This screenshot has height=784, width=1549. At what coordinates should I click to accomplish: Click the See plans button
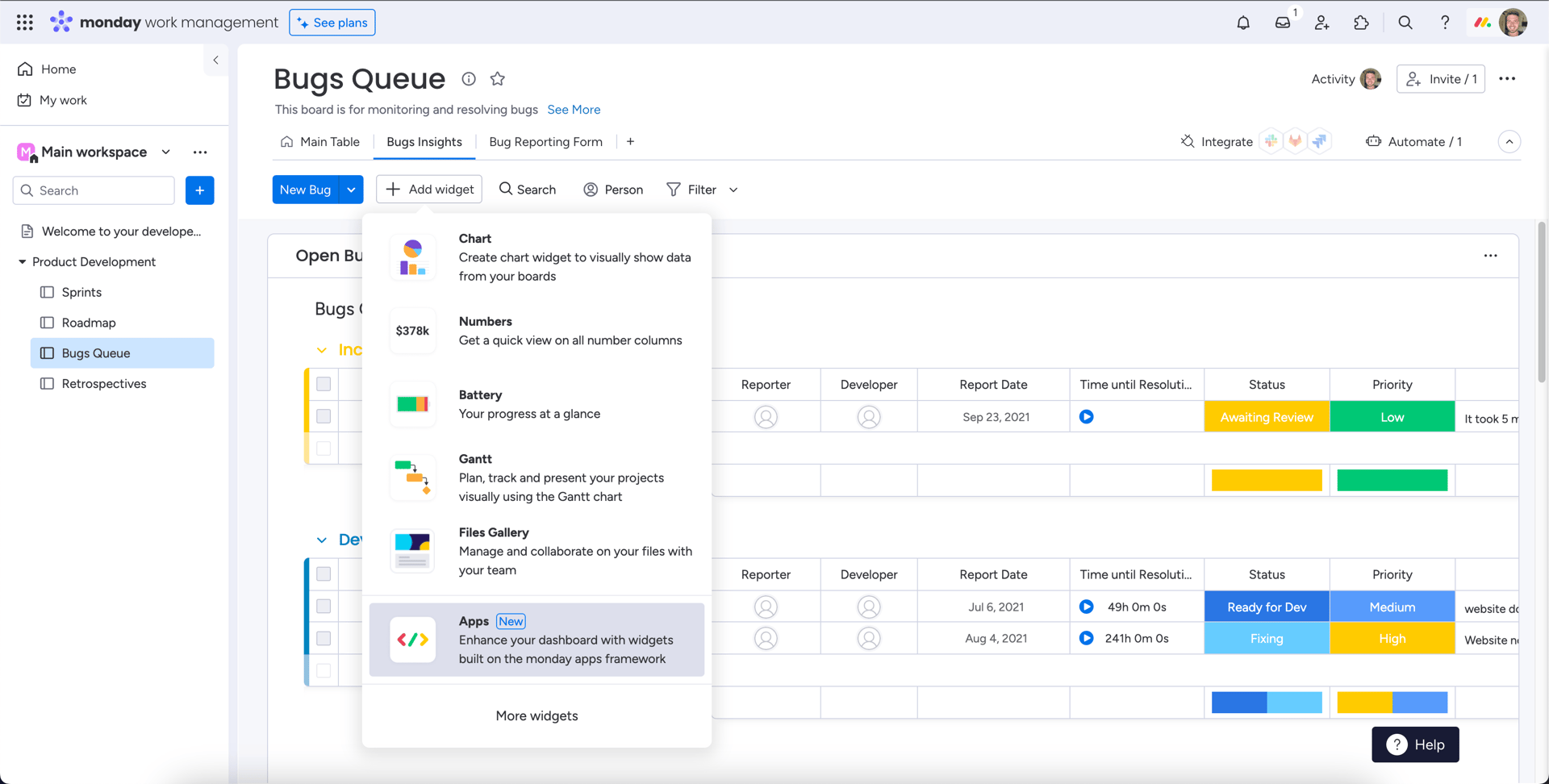point(332,23)
